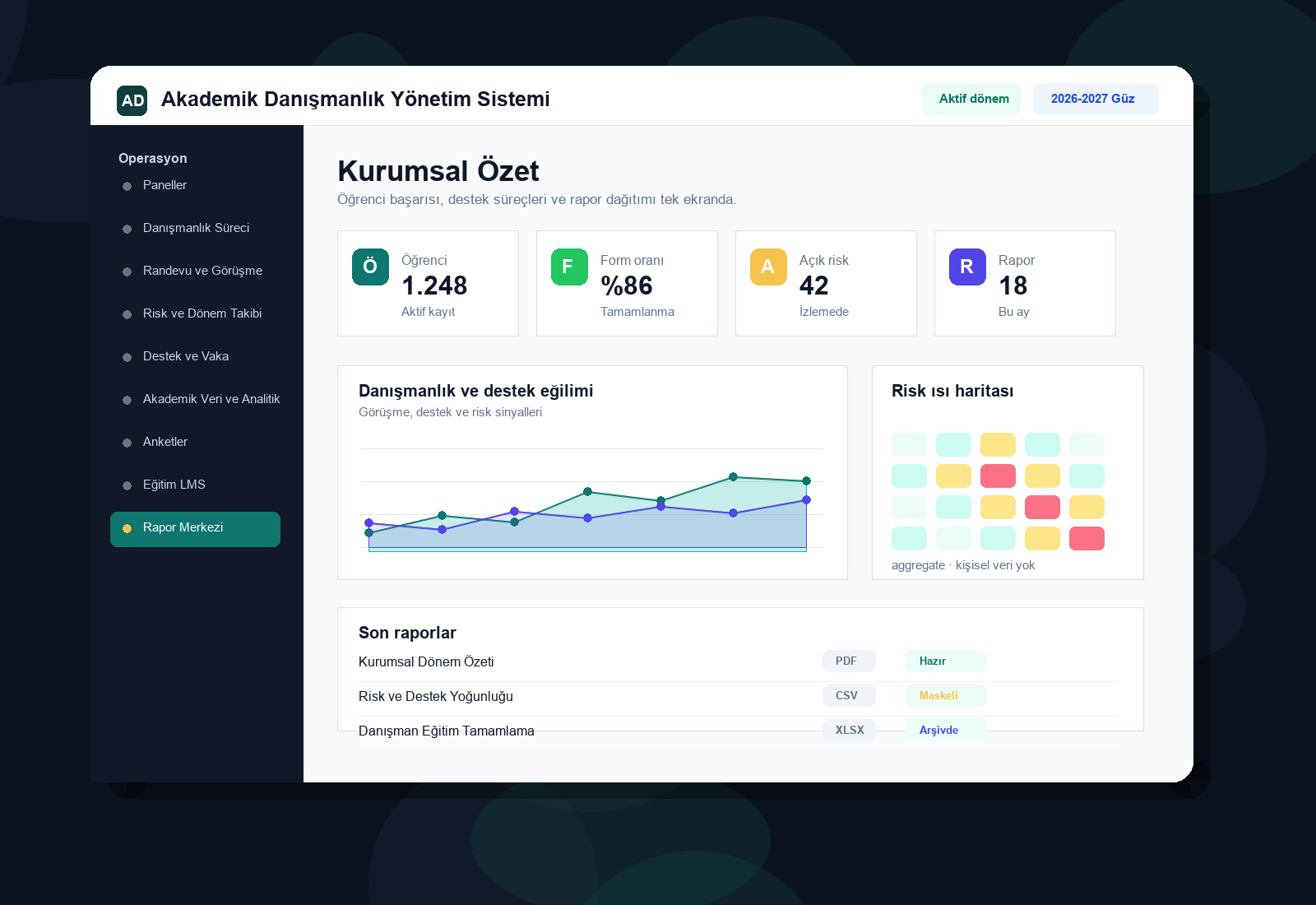Click the highest green data point in trend chart
This screenshot has height=905, width=1316.
pyautogui.click(x=733, y=477)
